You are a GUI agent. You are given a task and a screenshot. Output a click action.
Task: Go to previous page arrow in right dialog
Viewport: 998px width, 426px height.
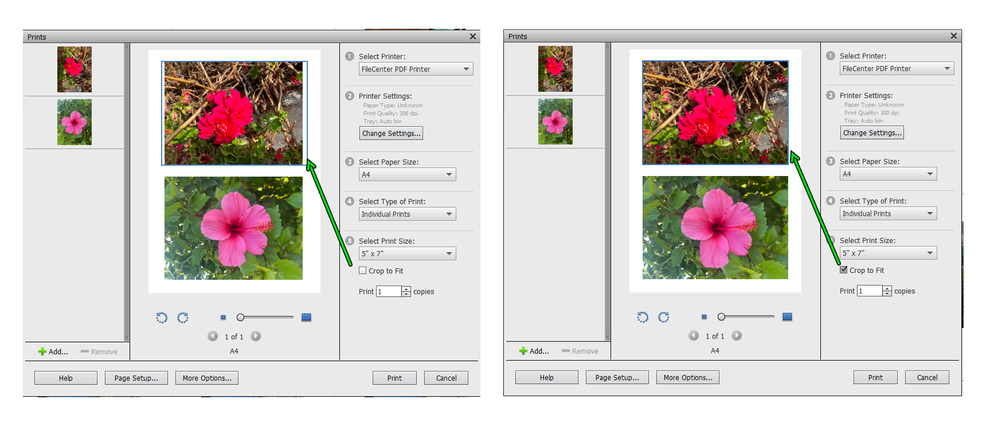[x=694, y=336]
